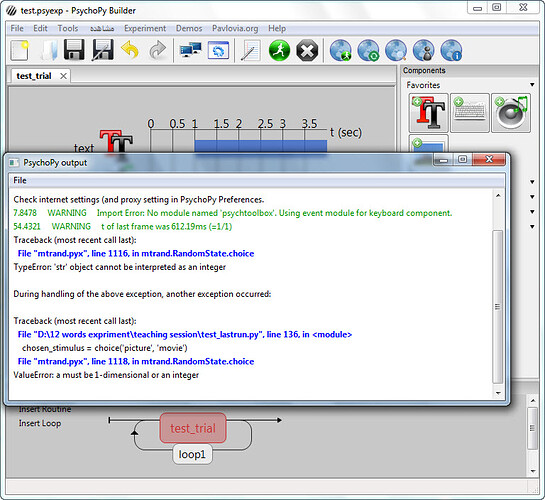The image size is (545, 500).
Task: Click text component icon in routine
Action: [116, 141]
